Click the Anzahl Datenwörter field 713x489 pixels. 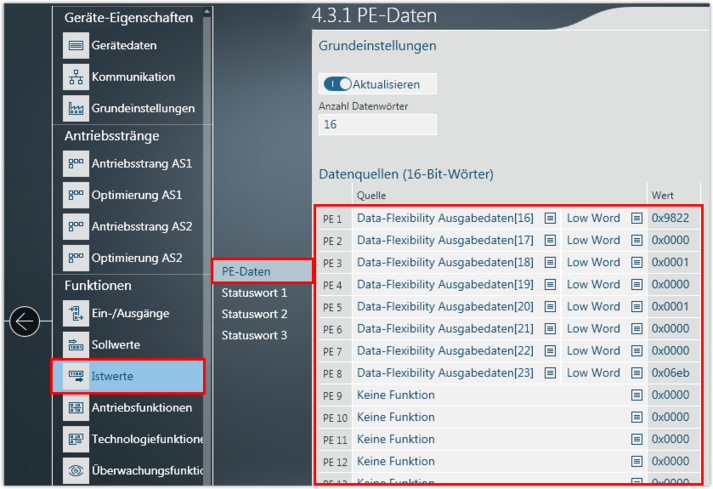[x=377, y=124]
